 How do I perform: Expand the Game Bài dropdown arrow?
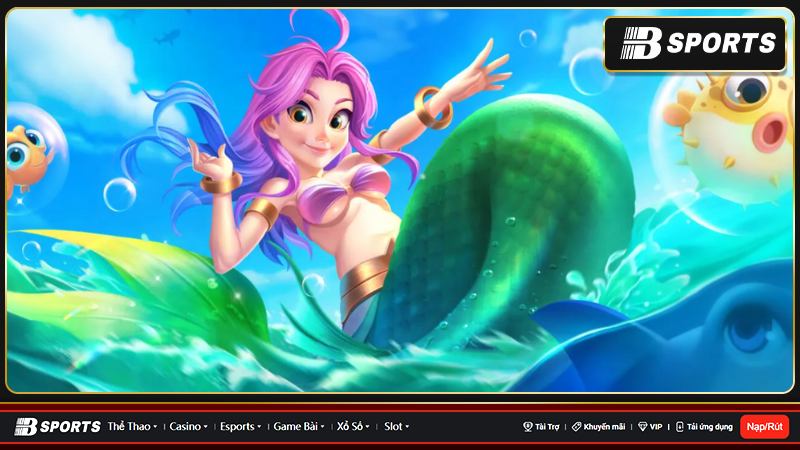(x=322, y=427)
